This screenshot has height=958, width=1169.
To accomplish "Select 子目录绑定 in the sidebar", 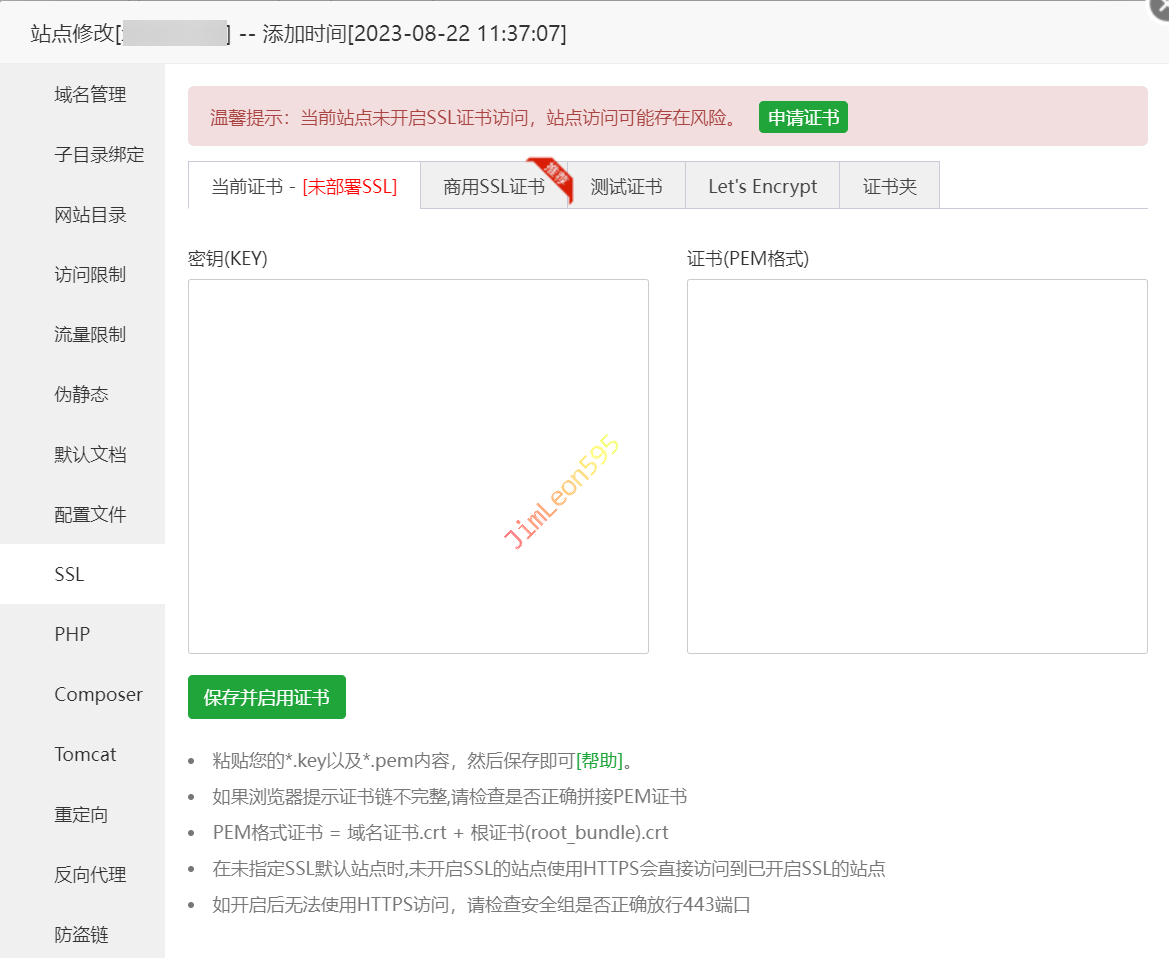I will 99,155.
